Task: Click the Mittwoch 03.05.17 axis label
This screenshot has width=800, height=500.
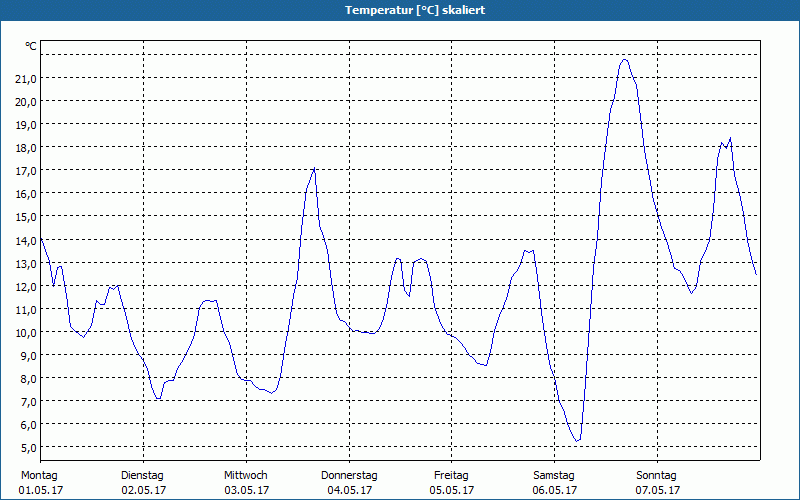Action: [x=246, y=483]
